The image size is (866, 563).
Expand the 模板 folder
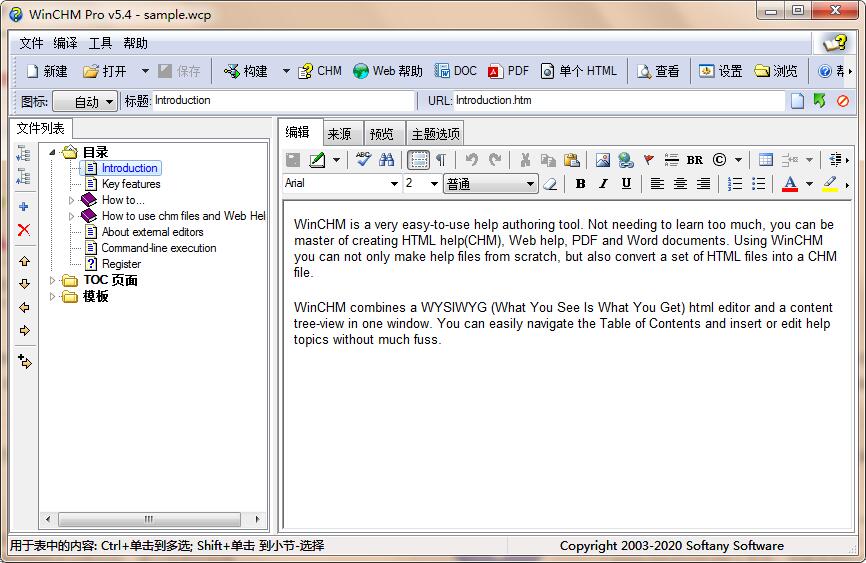(52, 297)
